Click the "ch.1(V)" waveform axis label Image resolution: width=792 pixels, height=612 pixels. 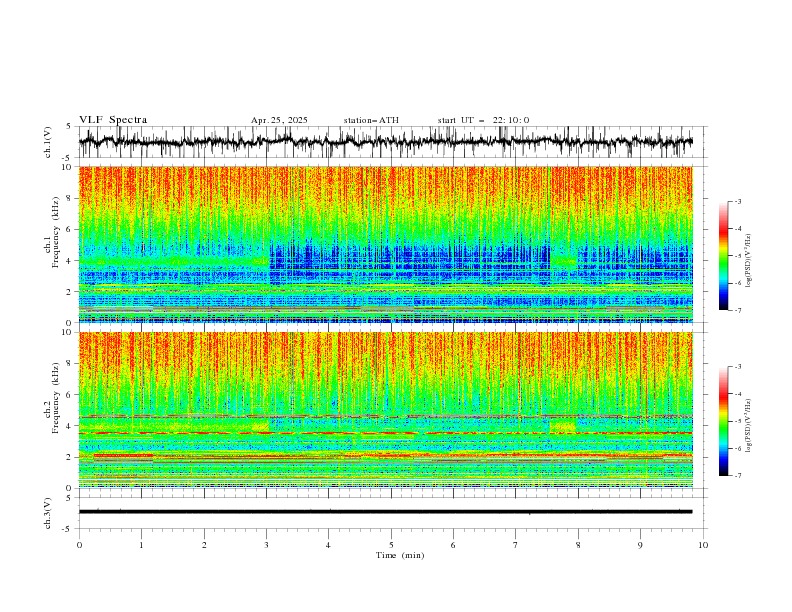[x=48, y=142]
